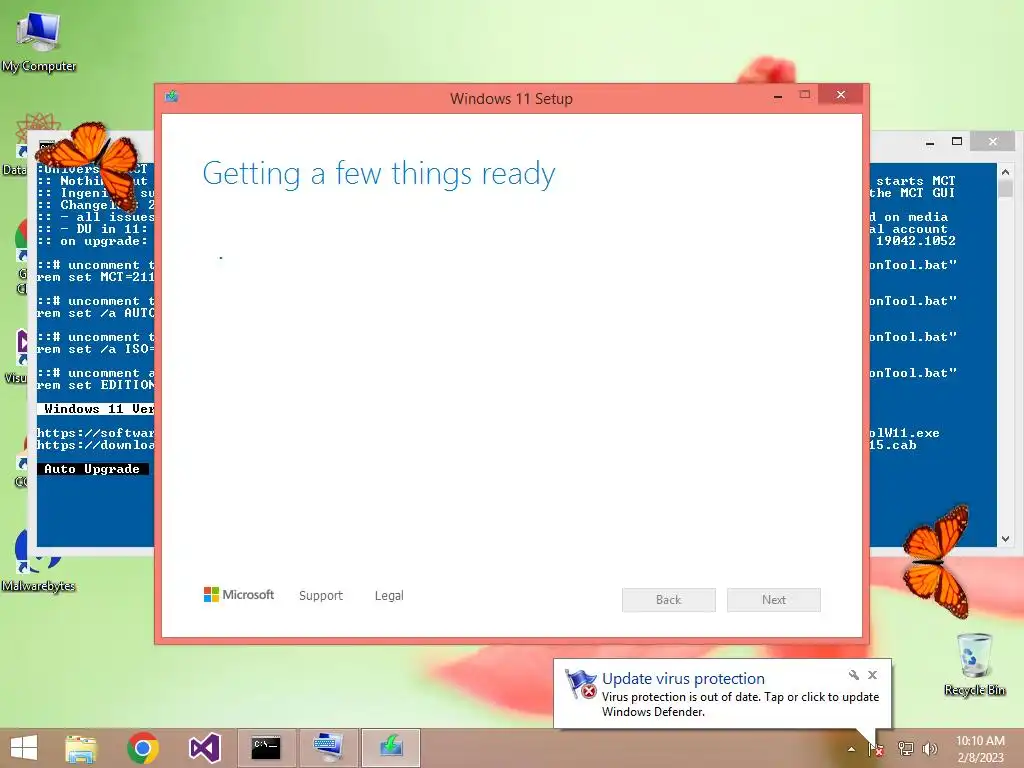Viewport: 1024px width, 768px height.
Task: Select Windows 11 Setup taskbar button
Action: tap(391, 748)
